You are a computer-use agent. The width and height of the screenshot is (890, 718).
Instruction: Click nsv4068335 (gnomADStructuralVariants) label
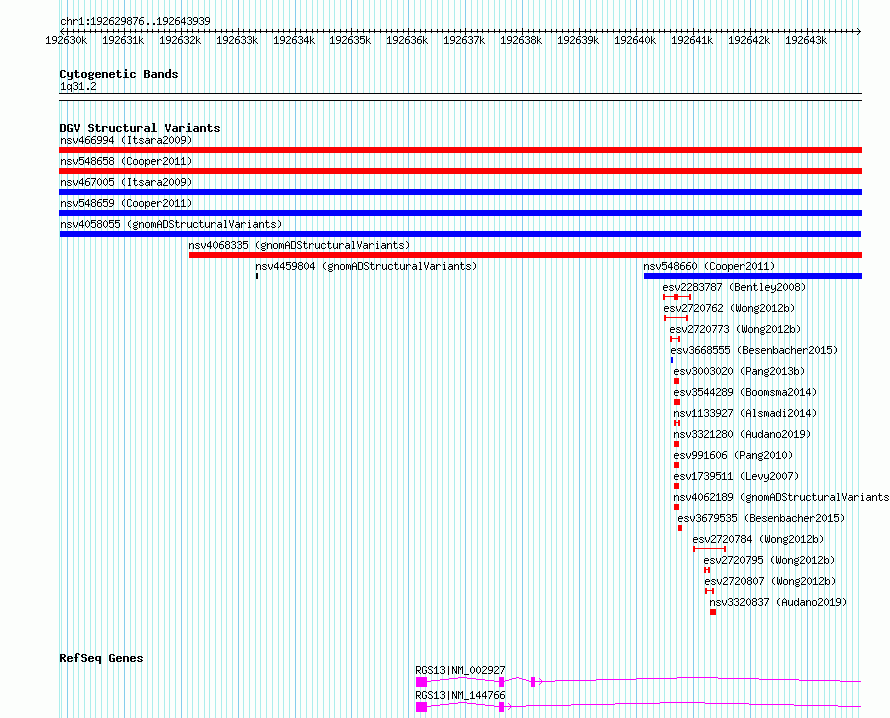[x=299, y=245]
